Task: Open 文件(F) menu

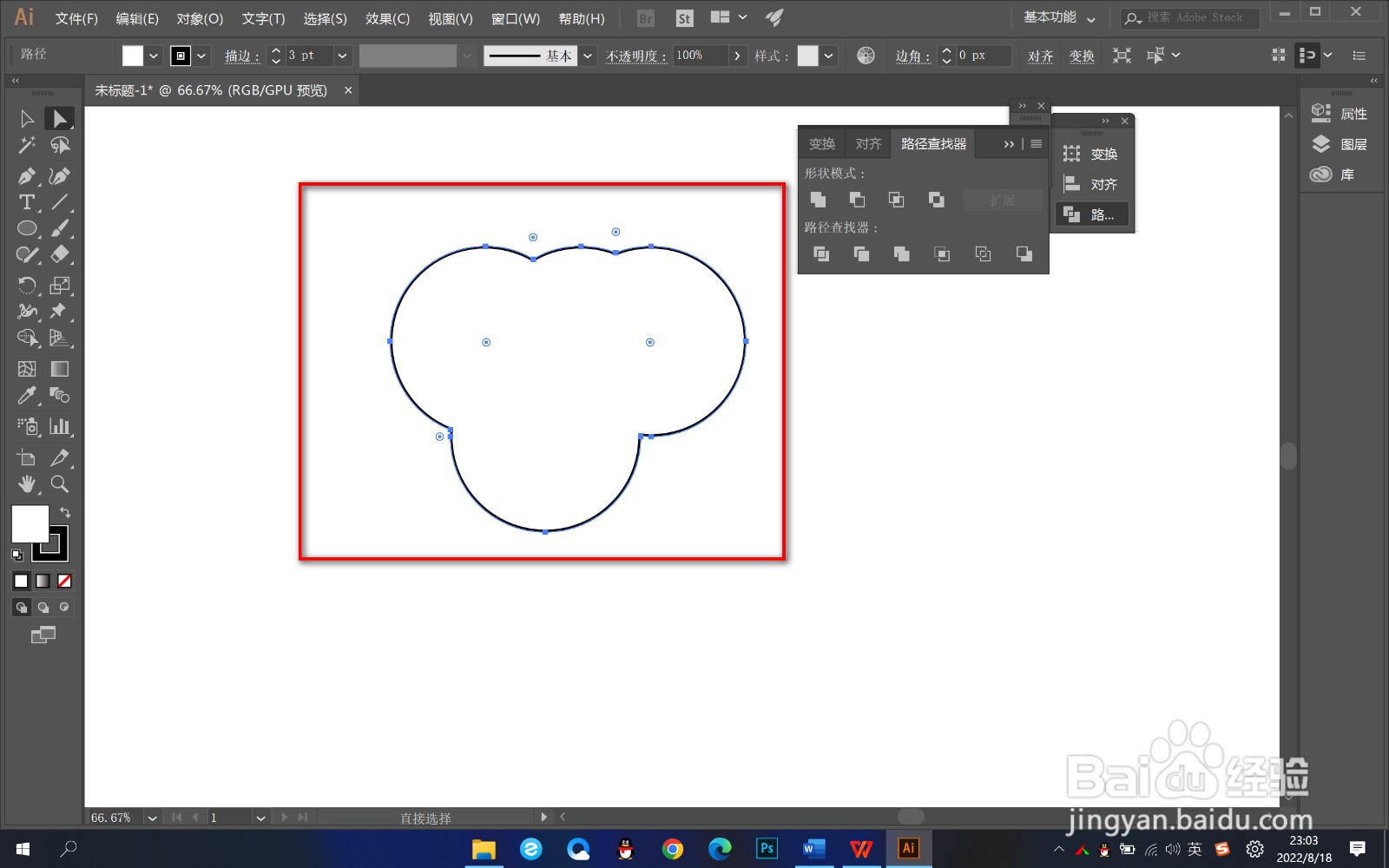Action: [76, 18]
